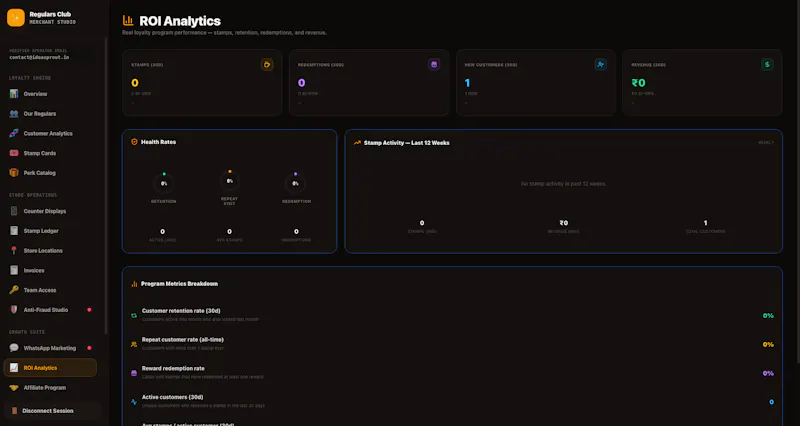The image size is (800, 426).
Task: Select Customer Analytics in sidebar
Action: 50,134
